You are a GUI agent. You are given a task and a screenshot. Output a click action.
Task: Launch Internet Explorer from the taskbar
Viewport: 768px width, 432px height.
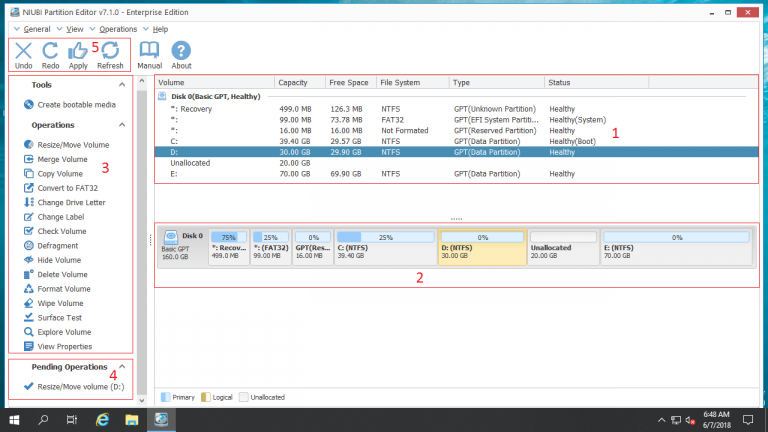pos(102,420)
